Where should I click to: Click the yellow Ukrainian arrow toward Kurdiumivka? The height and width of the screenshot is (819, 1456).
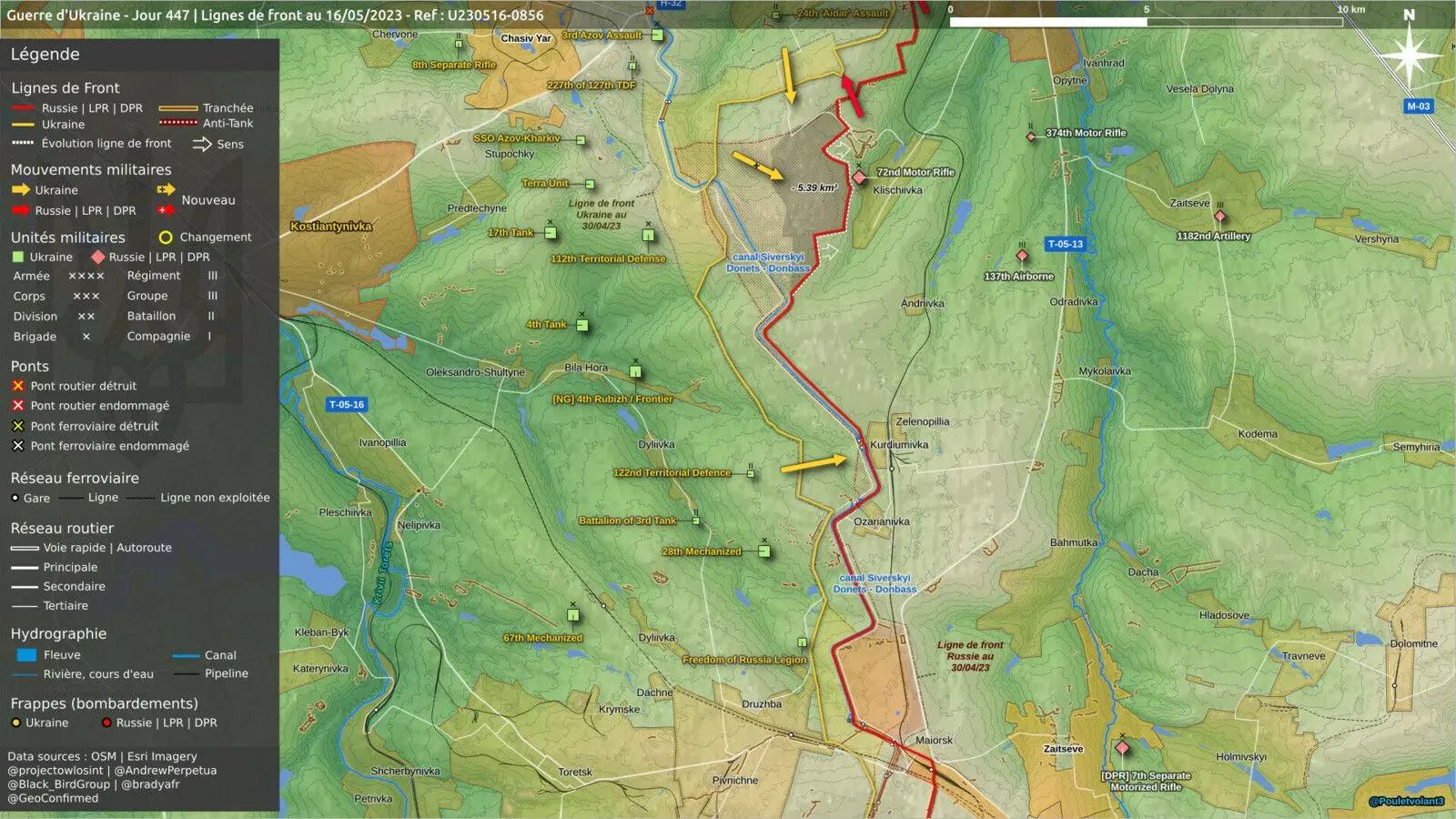pos(814,464)
